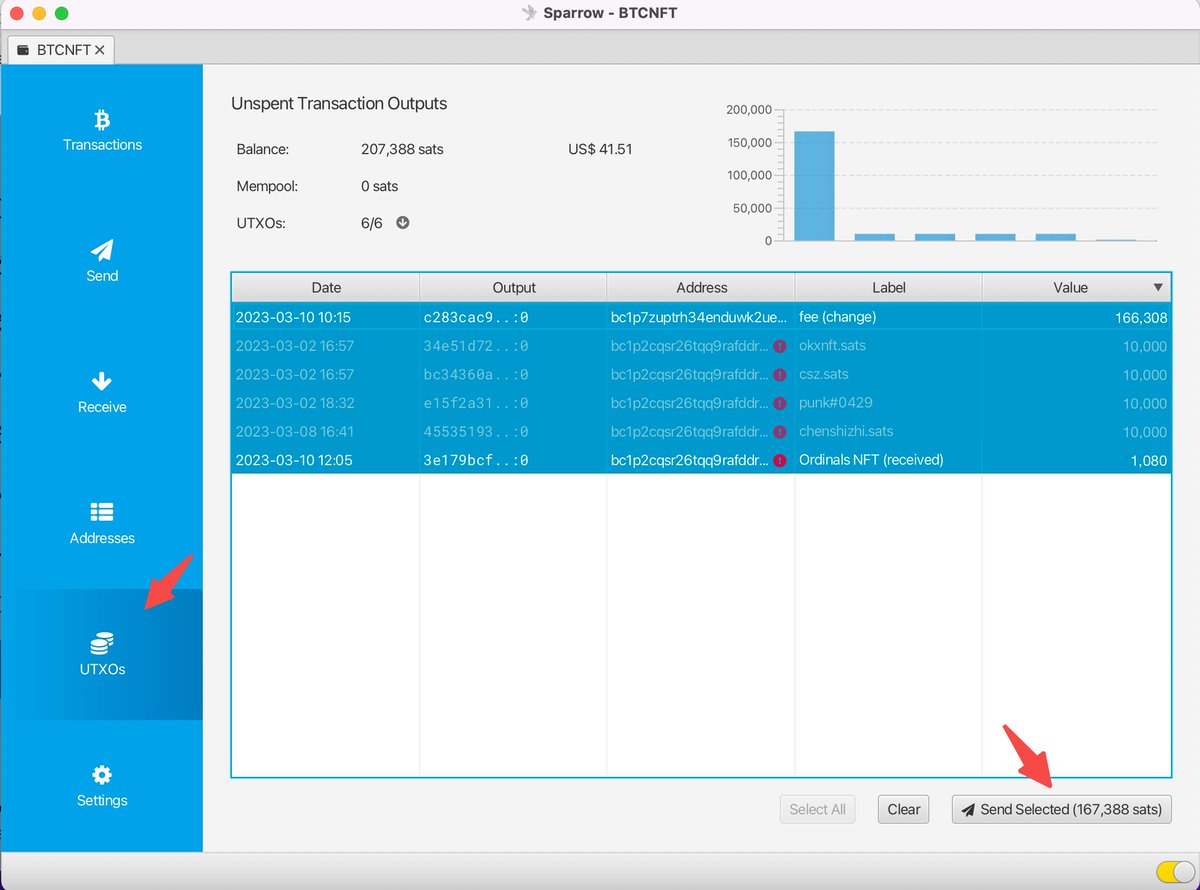Close the BTCNFT wallet tab

coord(100,49)
